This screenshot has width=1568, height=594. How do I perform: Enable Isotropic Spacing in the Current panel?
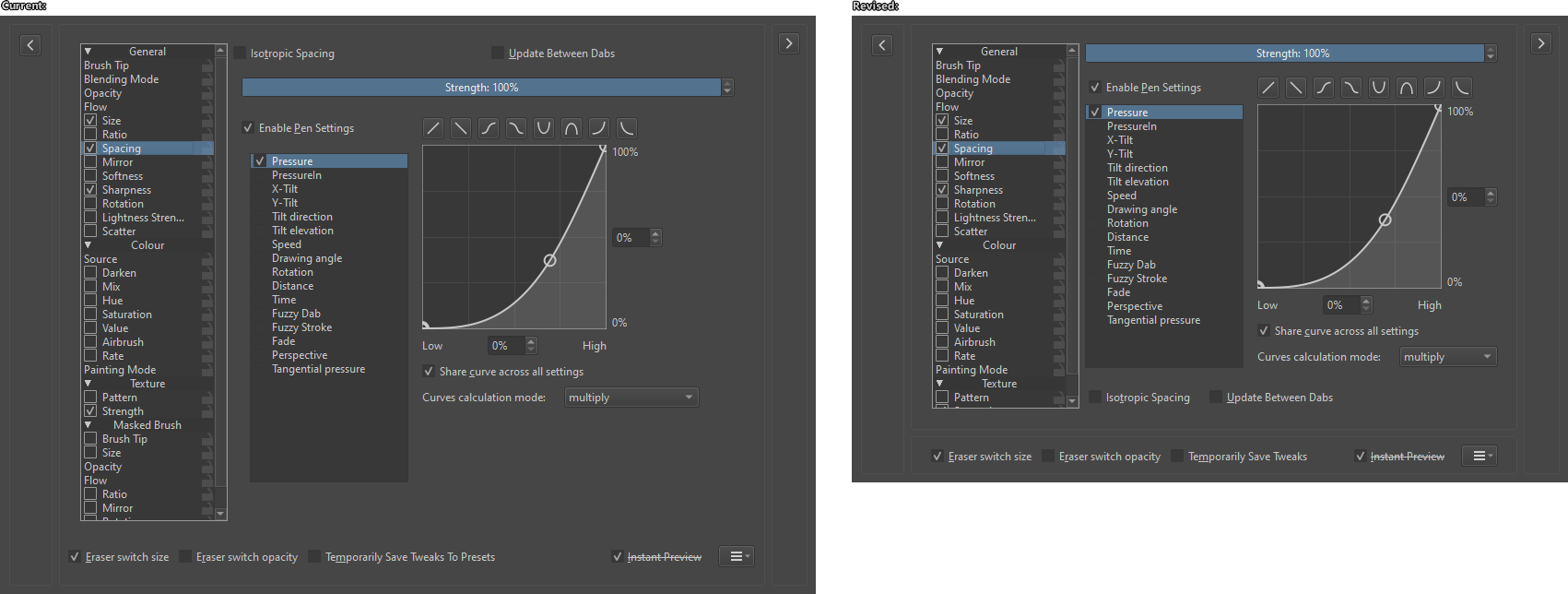click(241, 53)
